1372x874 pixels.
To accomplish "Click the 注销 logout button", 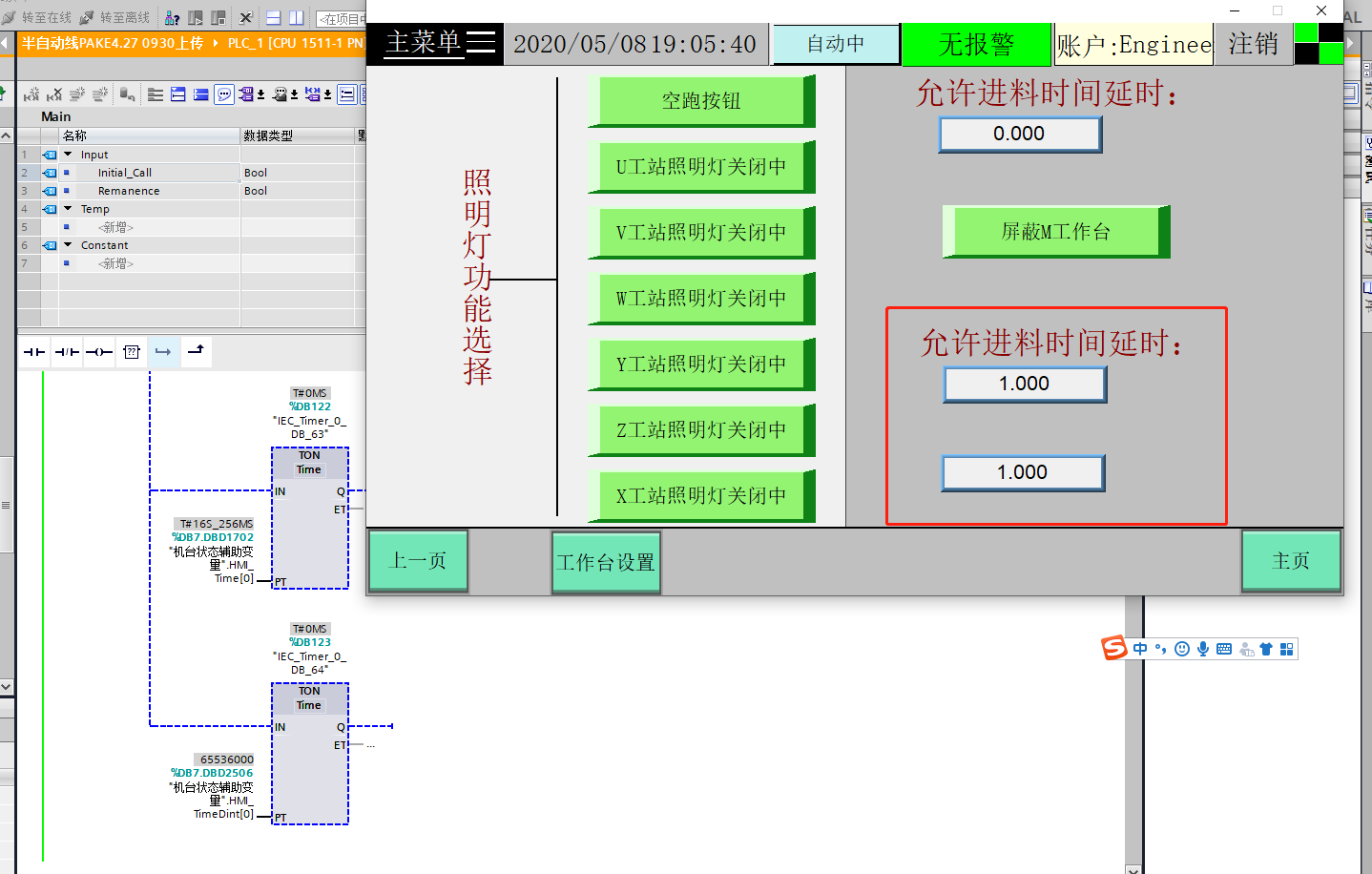I will [x=1253, y=44].
